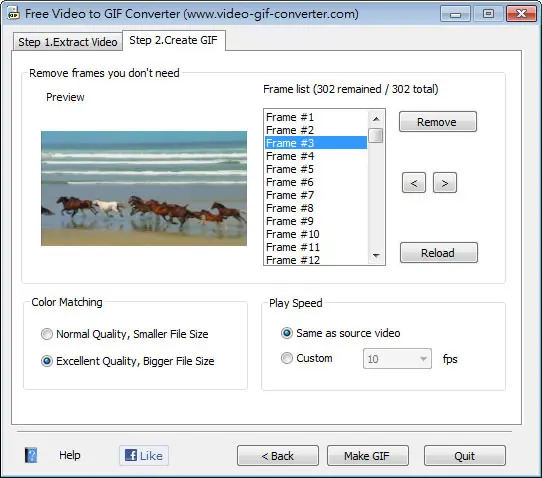Click the Reload button
Screen dimensions: 542x478
pos(439,253)
